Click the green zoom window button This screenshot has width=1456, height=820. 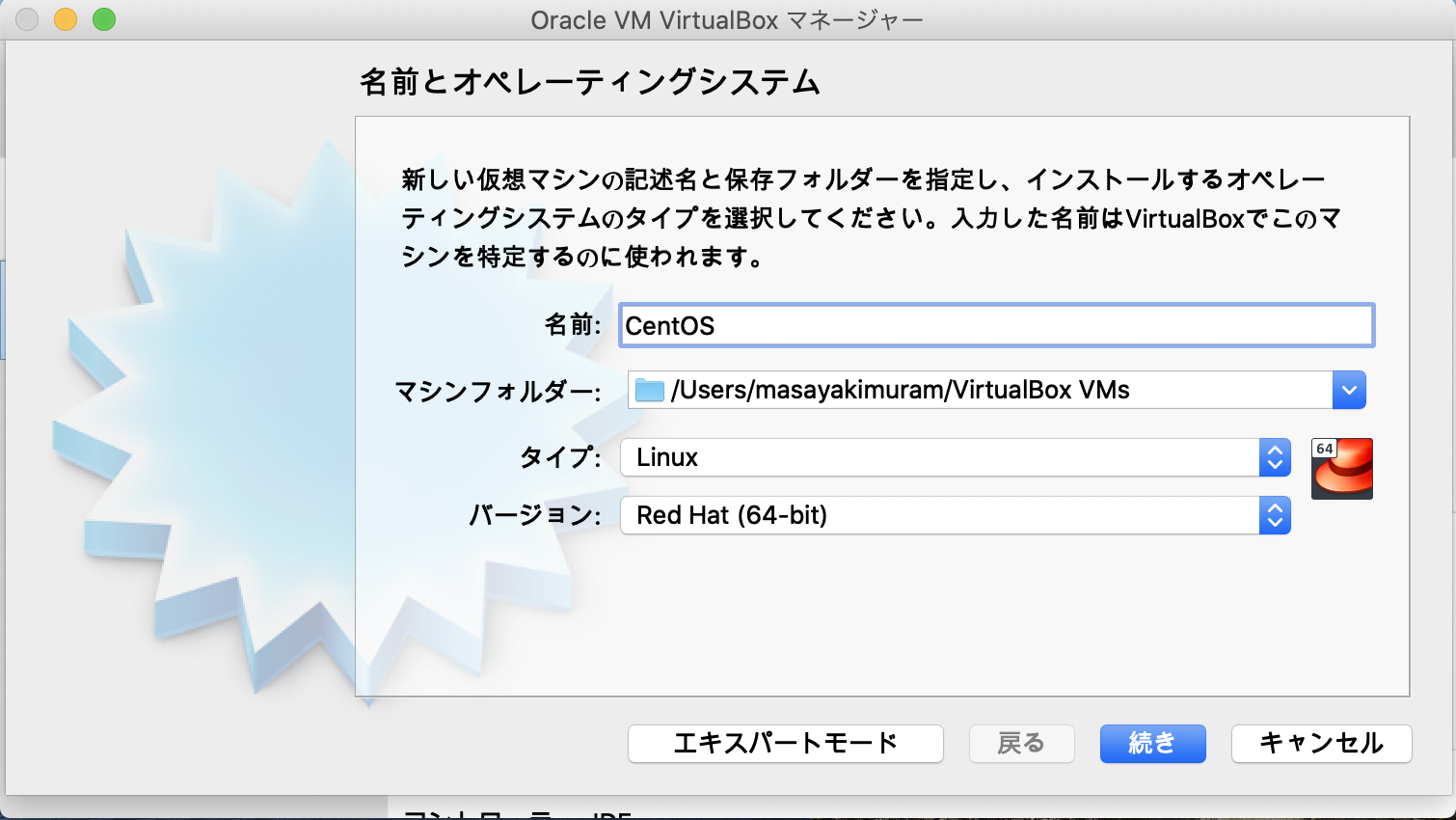(104, 19)
